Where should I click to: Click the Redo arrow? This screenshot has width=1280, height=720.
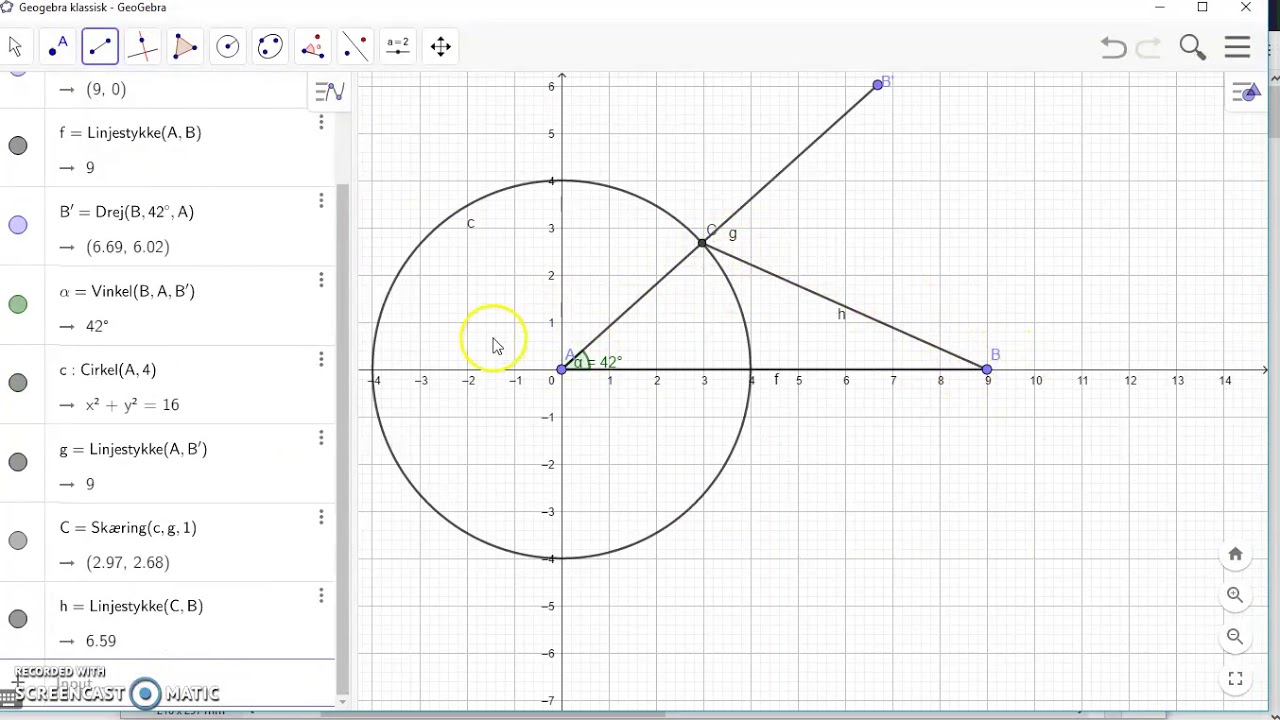pyautogui.click(x=1148, y=47)
